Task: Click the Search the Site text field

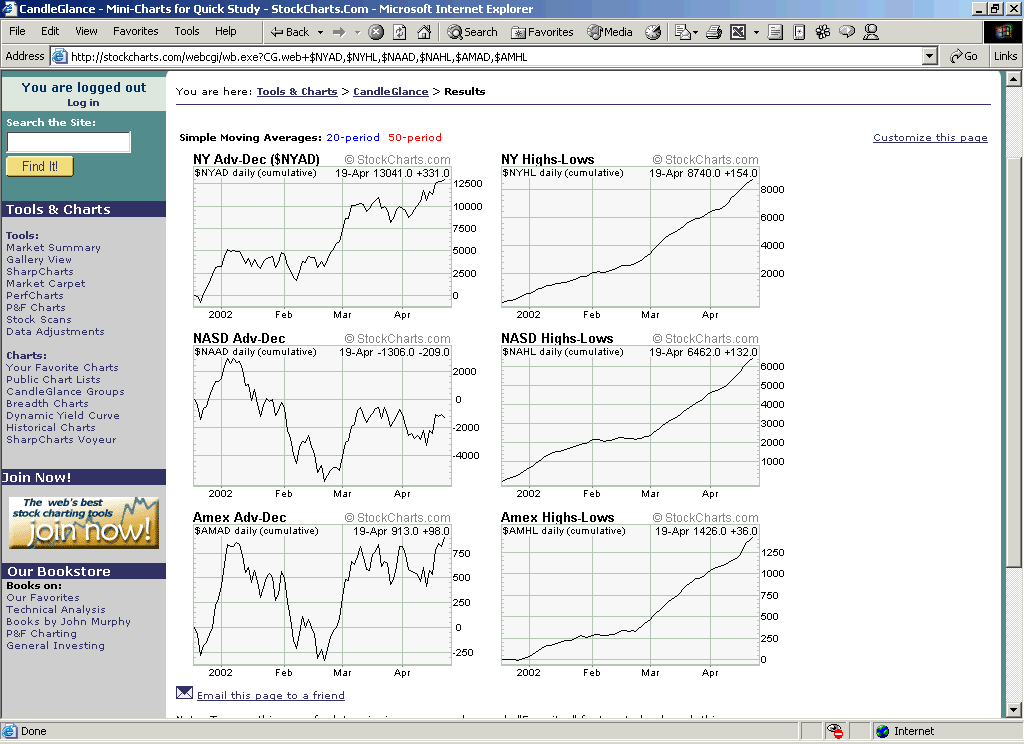Action: (x=68, y=142)
